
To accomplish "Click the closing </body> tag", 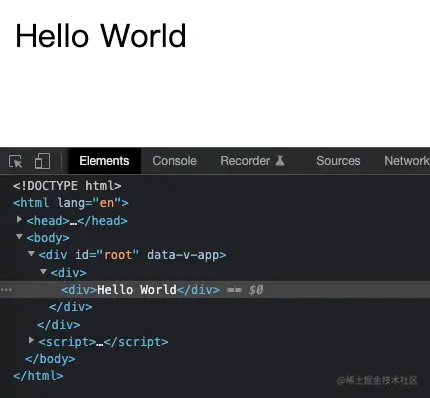I will (50, 359).
